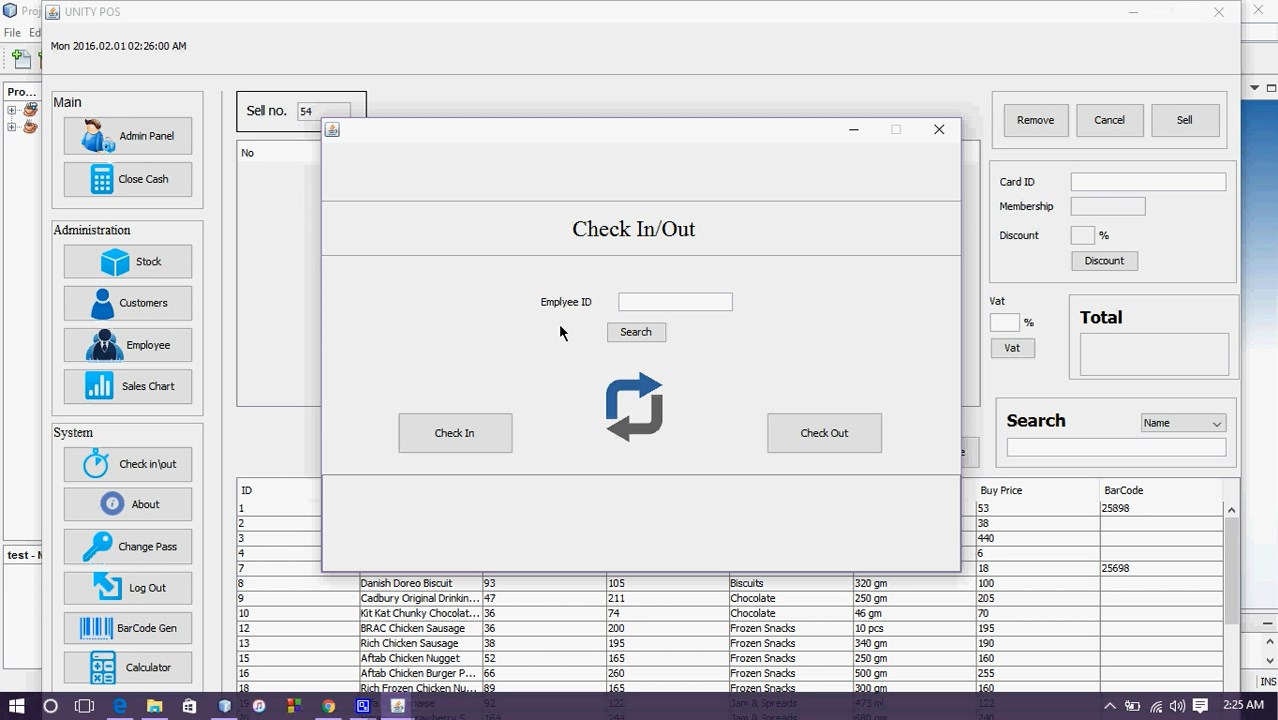Open the Customers panel
This screenshot has width=1278, height=720.
(127, 303)
